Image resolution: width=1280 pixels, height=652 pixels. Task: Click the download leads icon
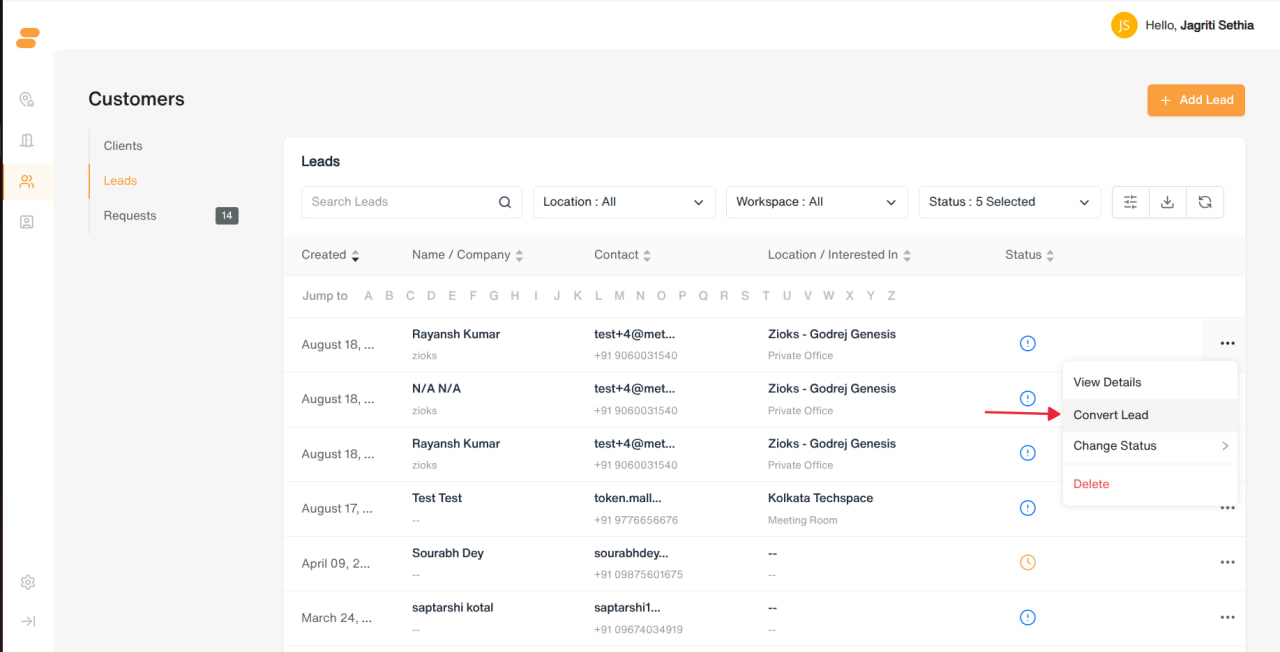tap(1167, 202)
